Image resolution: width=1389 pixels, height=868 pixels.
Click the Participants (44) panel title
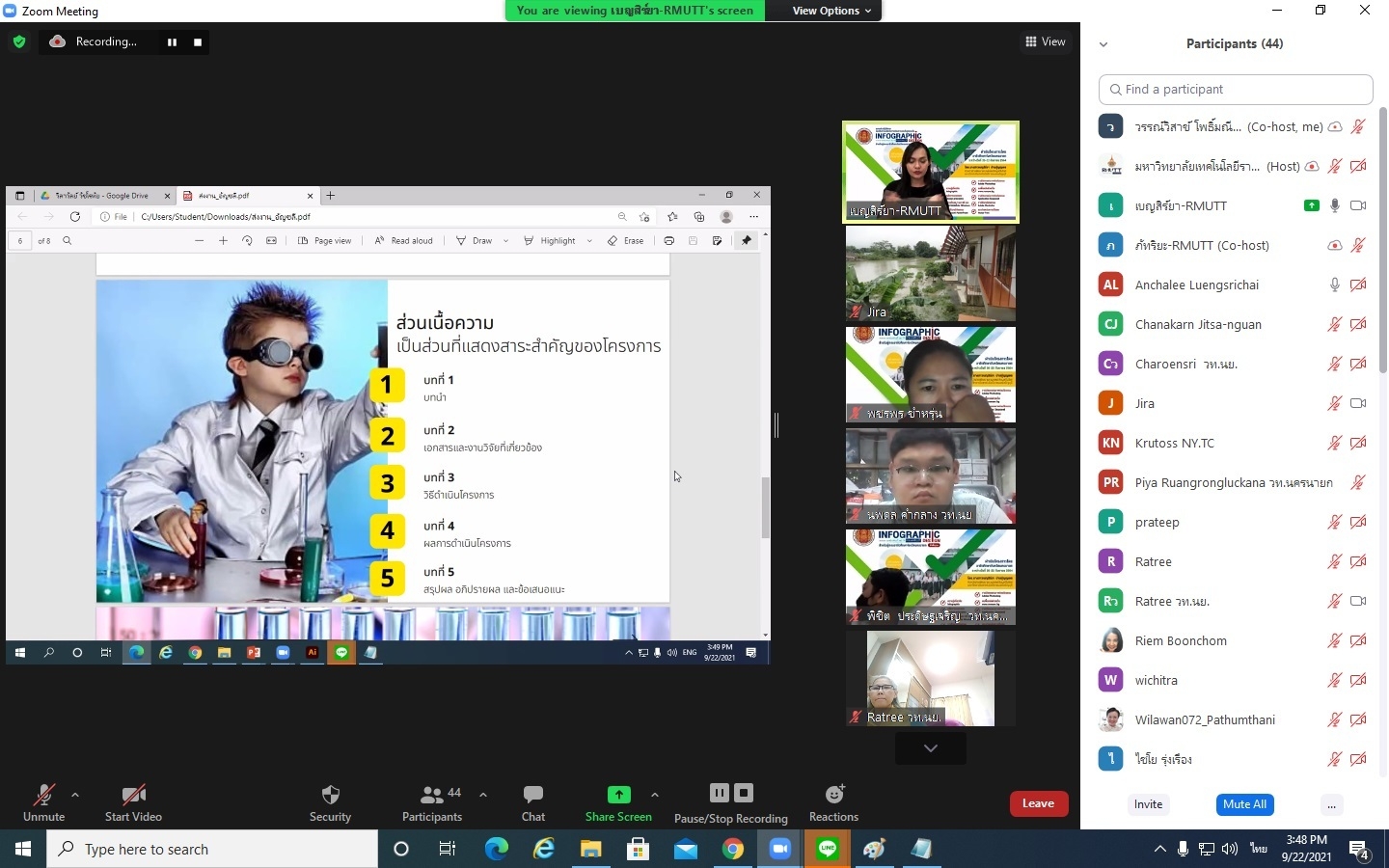point(1234,43)
